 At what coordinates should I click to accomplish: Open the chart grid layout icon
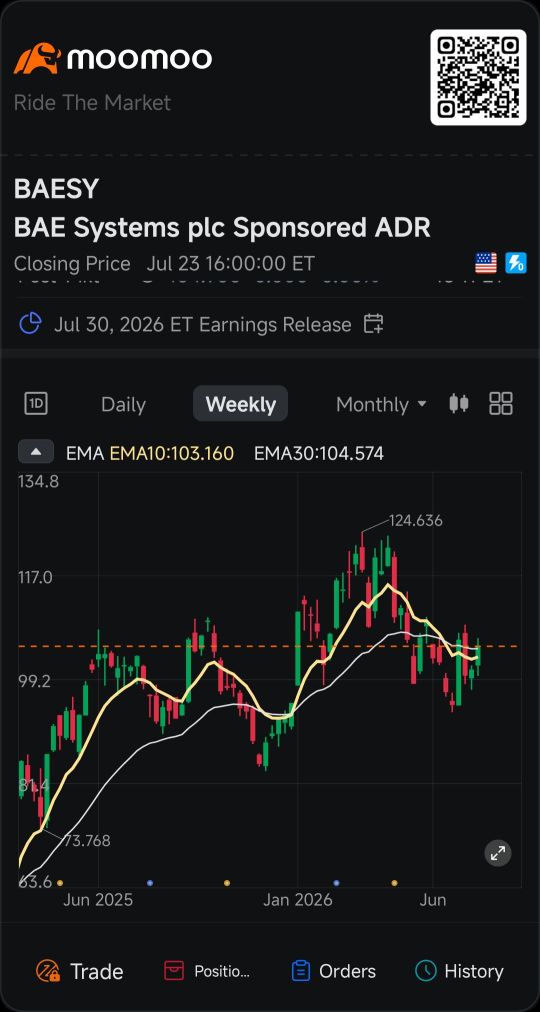[x=501, y=404]
